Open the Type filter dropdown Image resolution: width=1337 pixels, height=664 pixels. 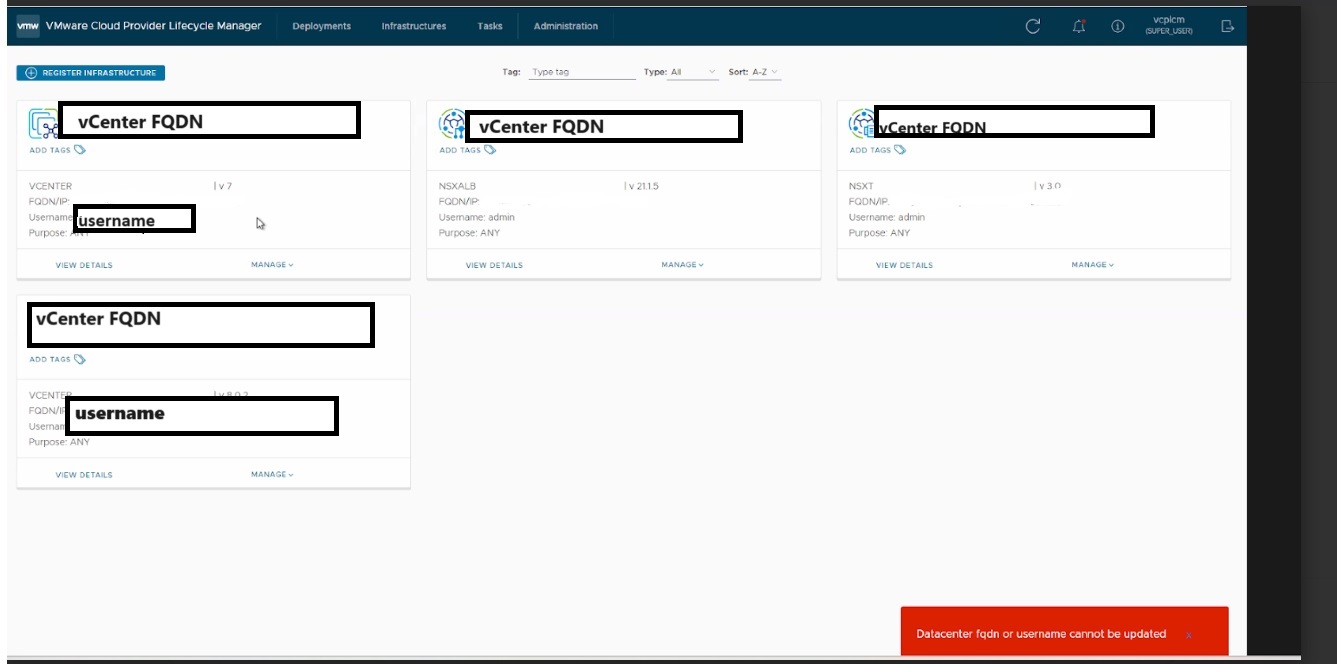tap(694, 72)
